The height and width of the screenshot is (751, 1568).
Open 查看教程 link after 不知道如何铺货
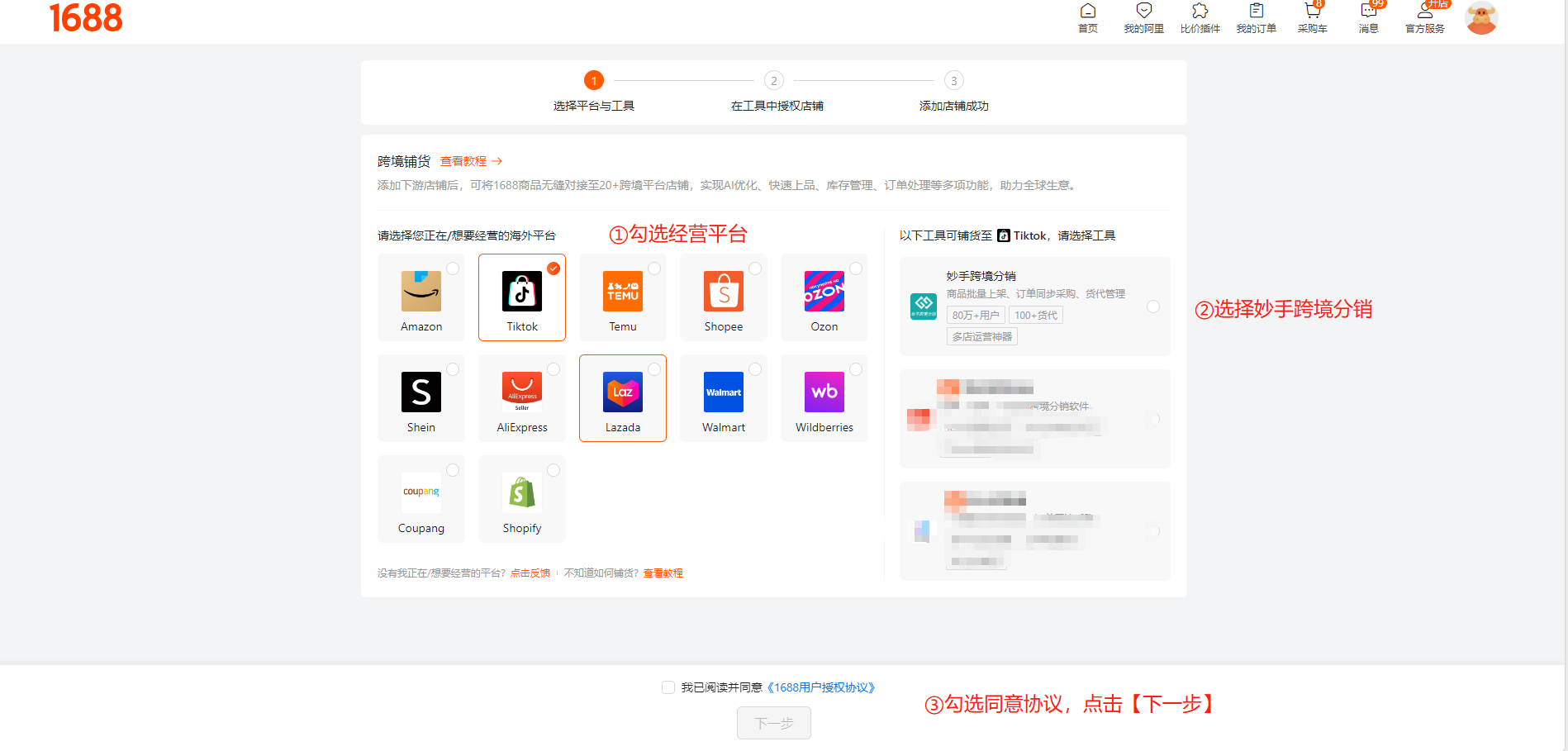pyautogui.click(x=663, y=573)
